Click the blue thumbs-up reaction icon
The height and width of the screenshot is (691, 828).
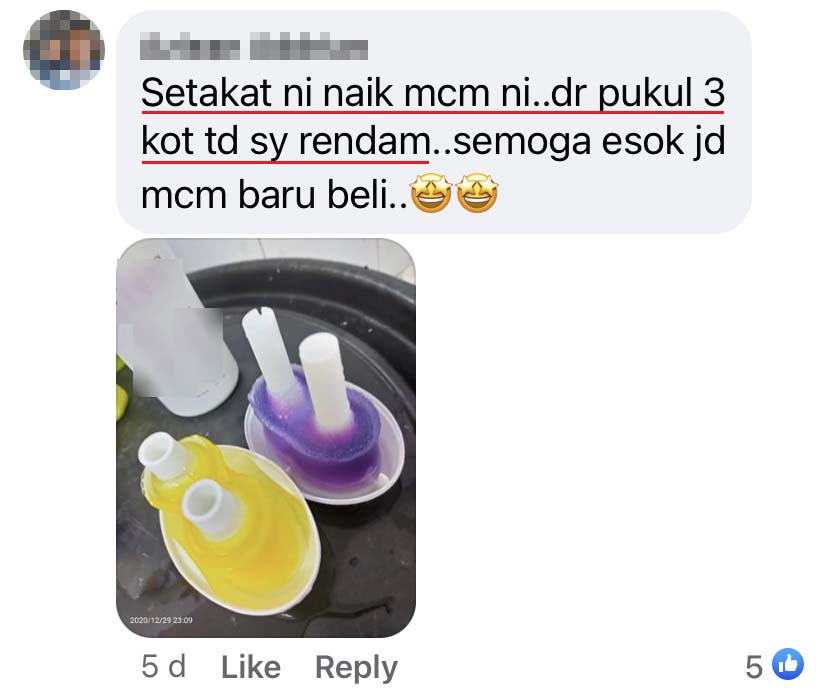click(x=787, y=665)
